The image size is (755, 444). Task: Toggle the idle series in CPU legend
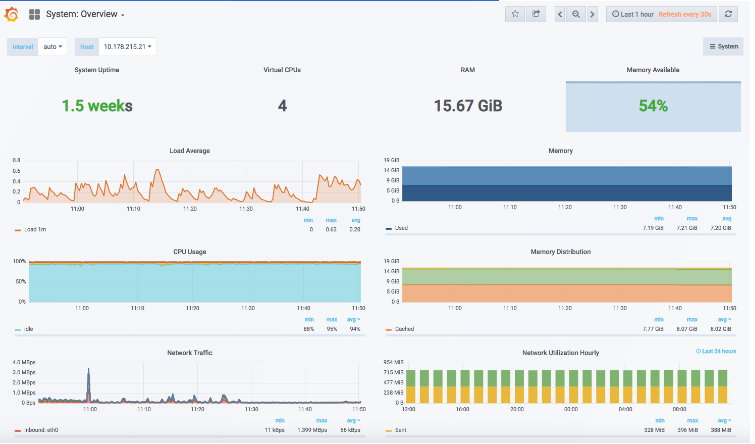click(x=29, y=329)
